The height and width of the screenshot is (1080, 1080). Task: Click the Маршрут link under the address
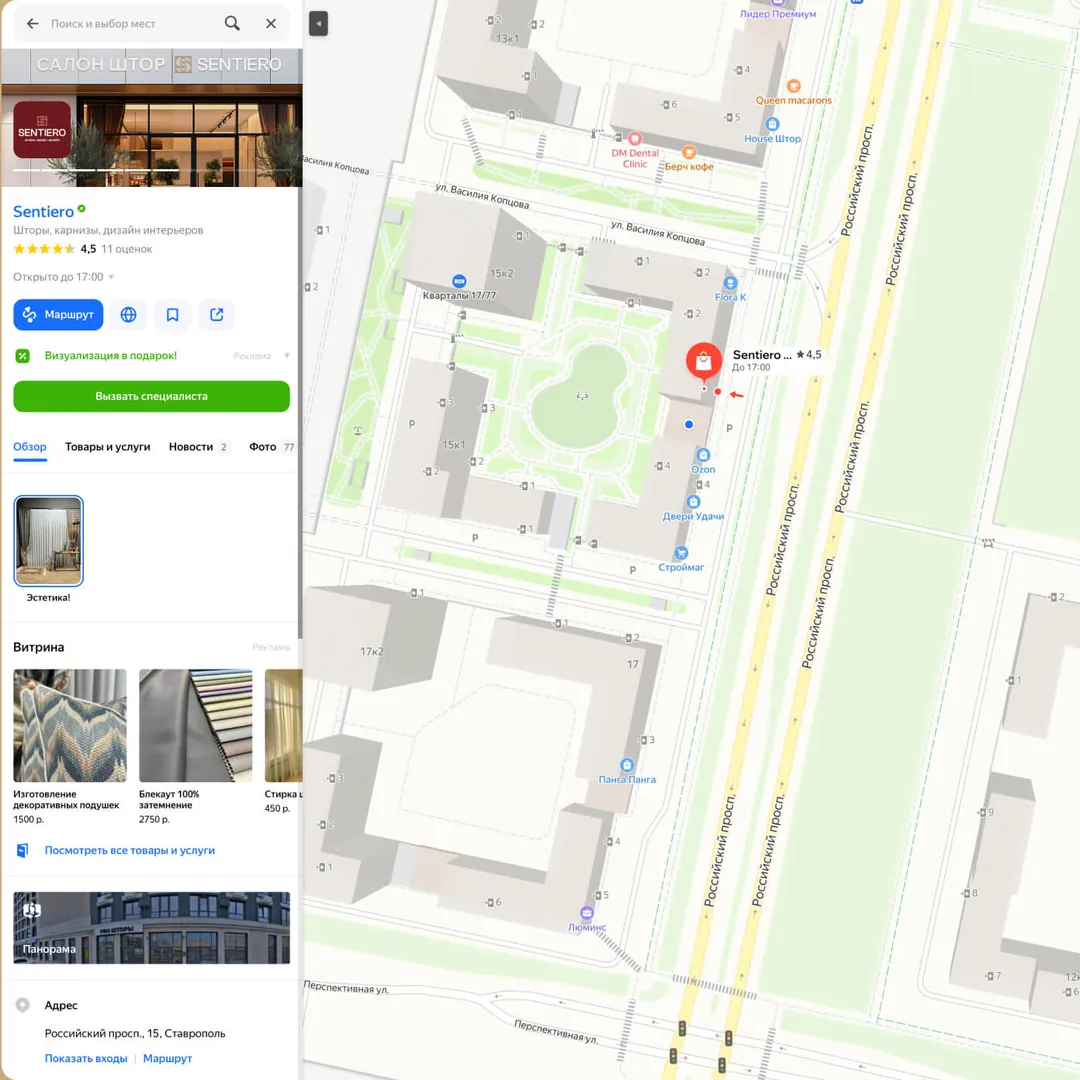pyautogui.click(x=167, y=1059)
